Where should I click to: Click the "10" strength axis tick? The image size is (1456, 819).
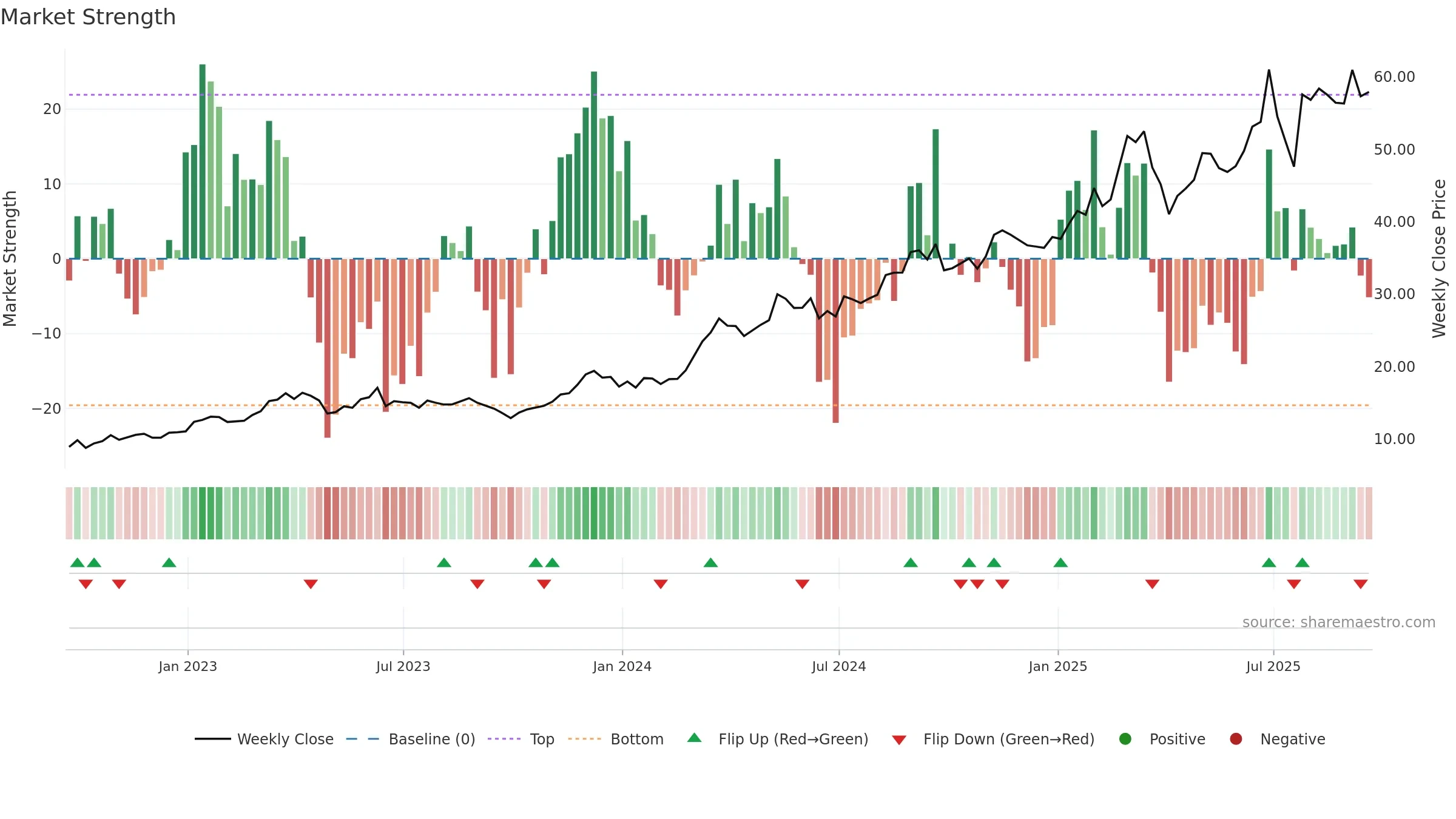point(52,184)
